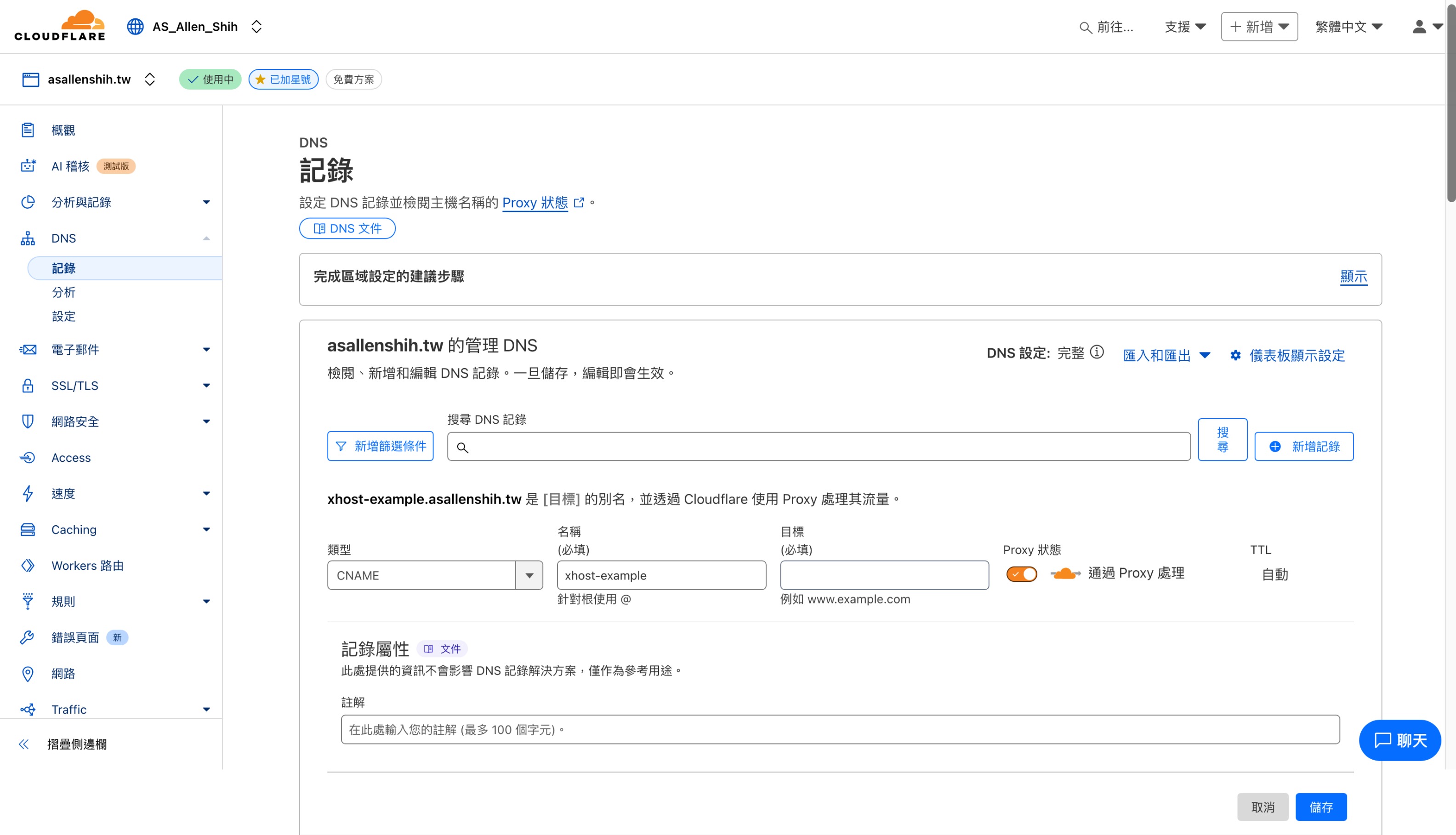Click the 概觀 clipboard icon
This screenshot has height=835, width=1456.
tap(28, 130)
